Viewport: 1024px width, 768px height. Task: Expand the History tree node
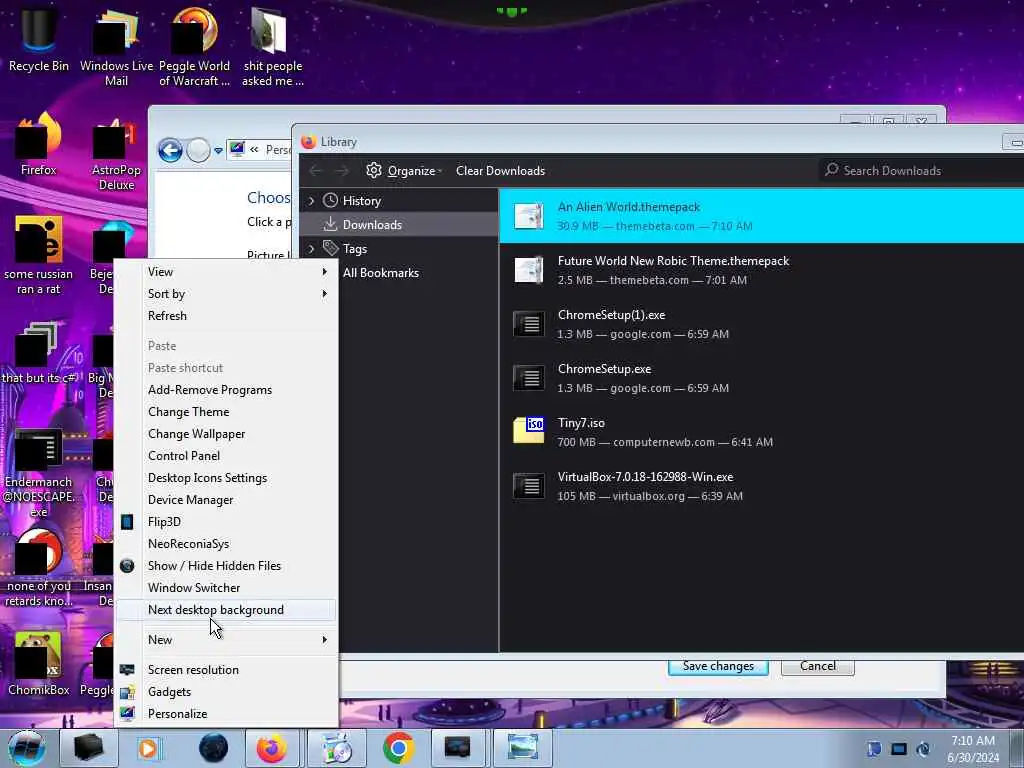[312, 200]
